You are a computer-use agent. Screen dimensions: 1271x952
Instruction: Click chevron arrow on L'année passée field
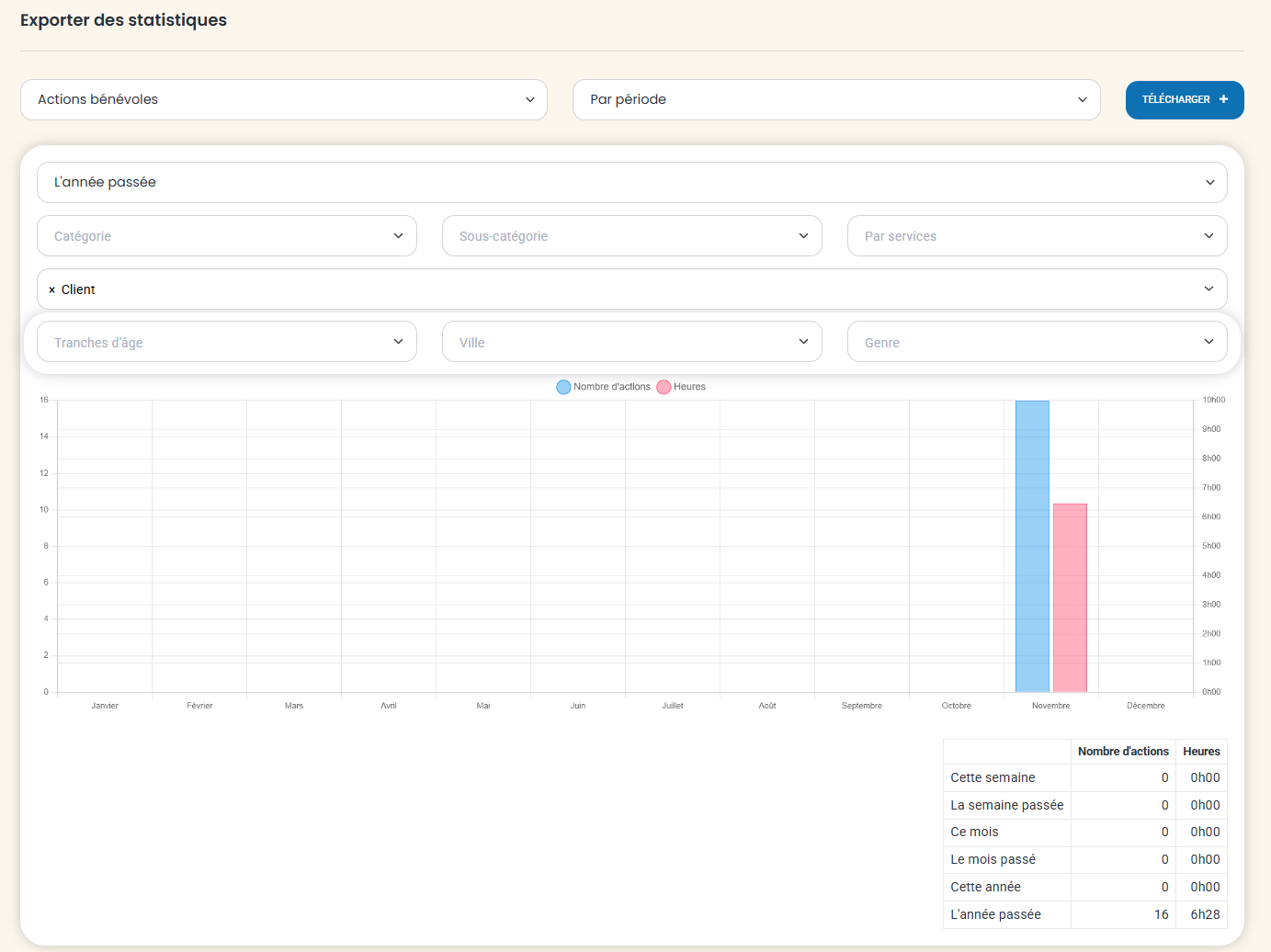click(x=1209, y=182)
